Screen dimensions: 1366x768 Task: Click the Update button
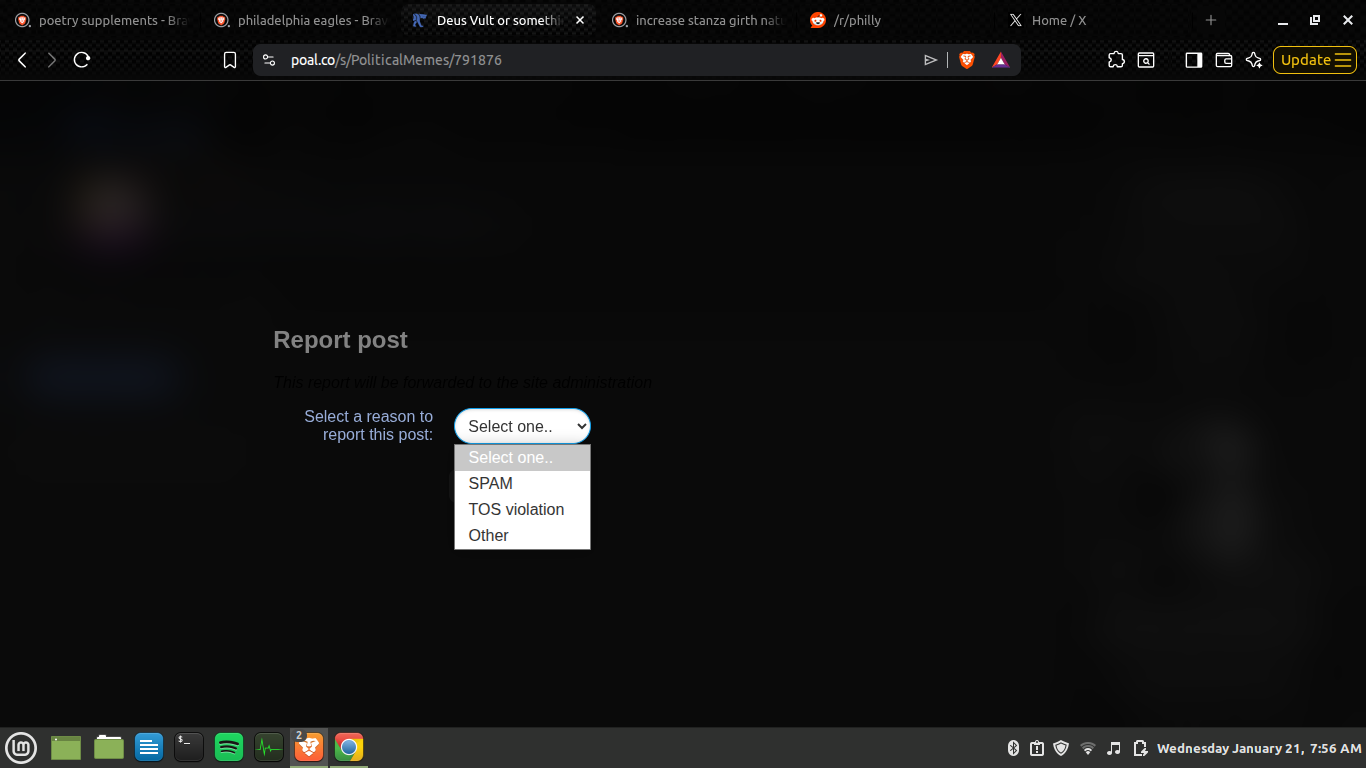[1314, 60]
